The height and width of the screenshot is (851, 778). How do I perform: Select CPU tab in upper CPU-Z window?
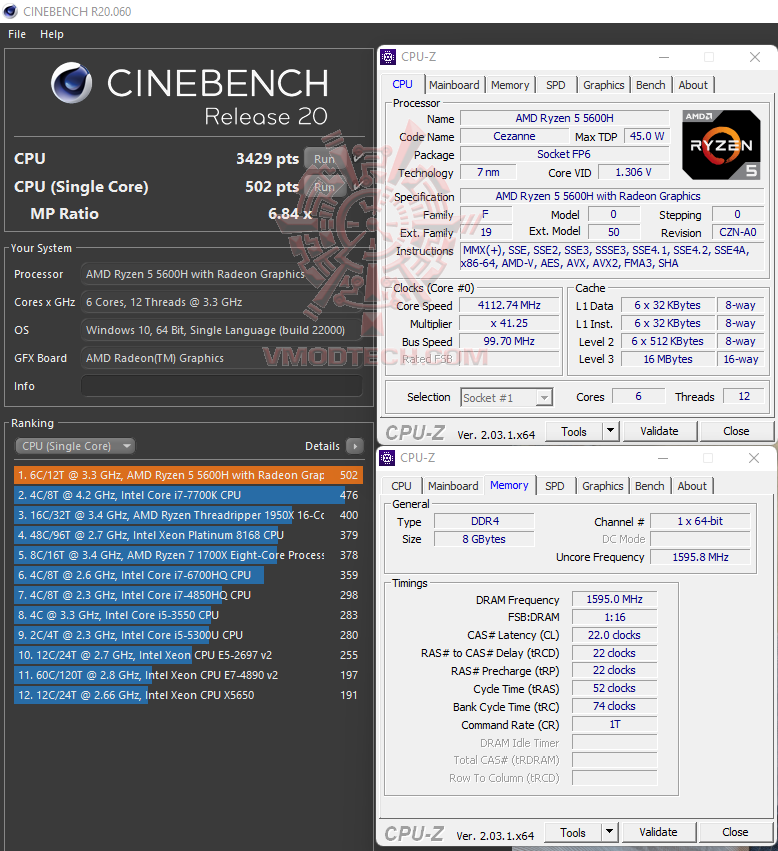(x=402, y=84)
